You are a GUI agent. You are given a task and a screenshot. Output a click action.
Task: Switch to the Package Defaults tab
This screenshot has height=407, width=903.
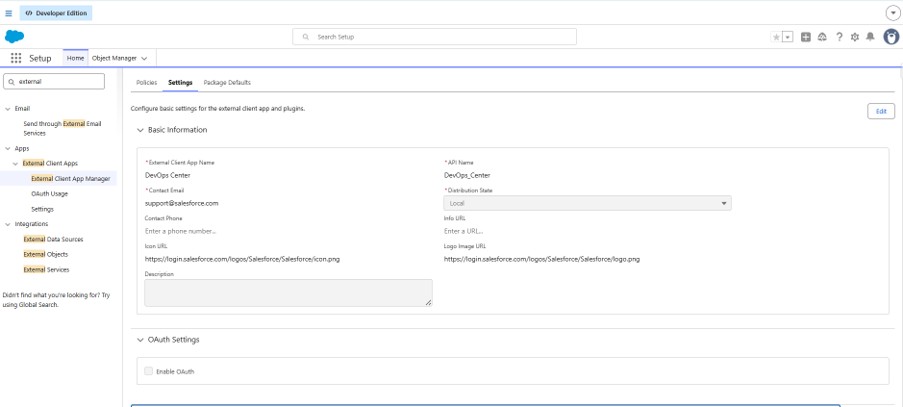pyautogui.click(x=227, y=82)
